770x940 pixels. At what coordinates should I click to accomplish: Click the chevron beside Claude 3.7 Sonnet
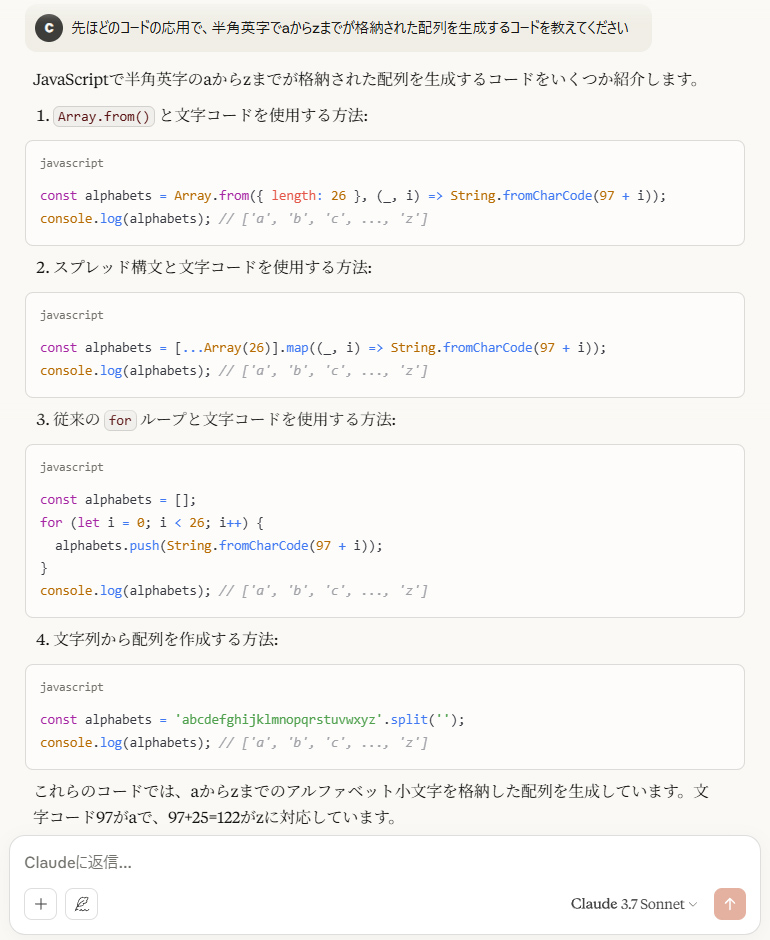[x=693, y=904]
